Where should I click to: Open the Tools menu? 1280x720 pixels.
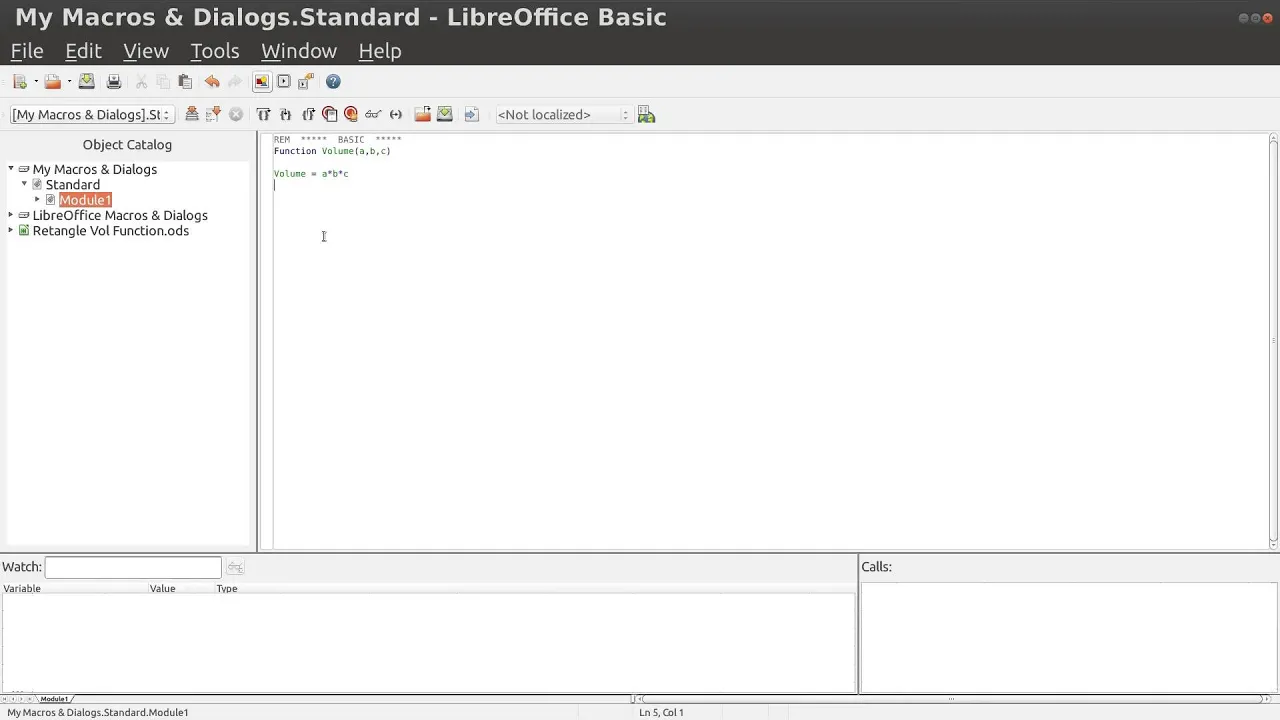[x=215, y=51]
